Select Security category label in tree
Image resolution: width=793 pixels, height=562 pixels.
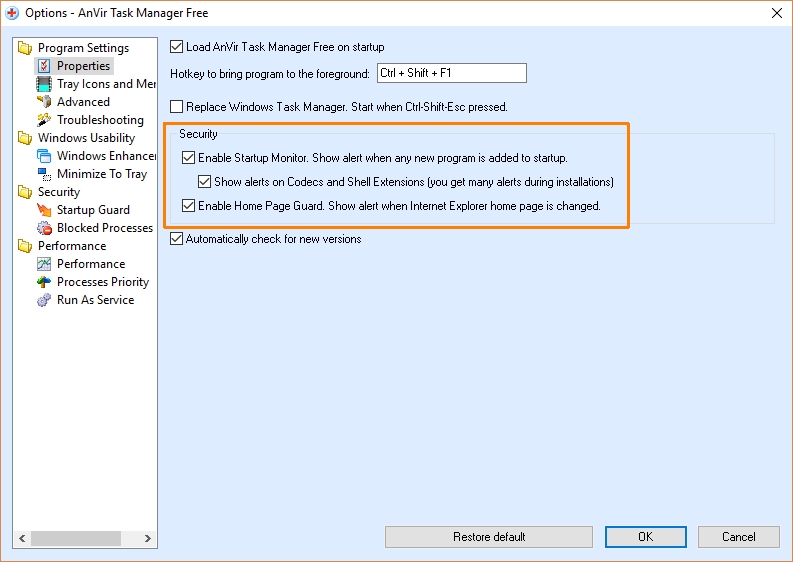59,192
